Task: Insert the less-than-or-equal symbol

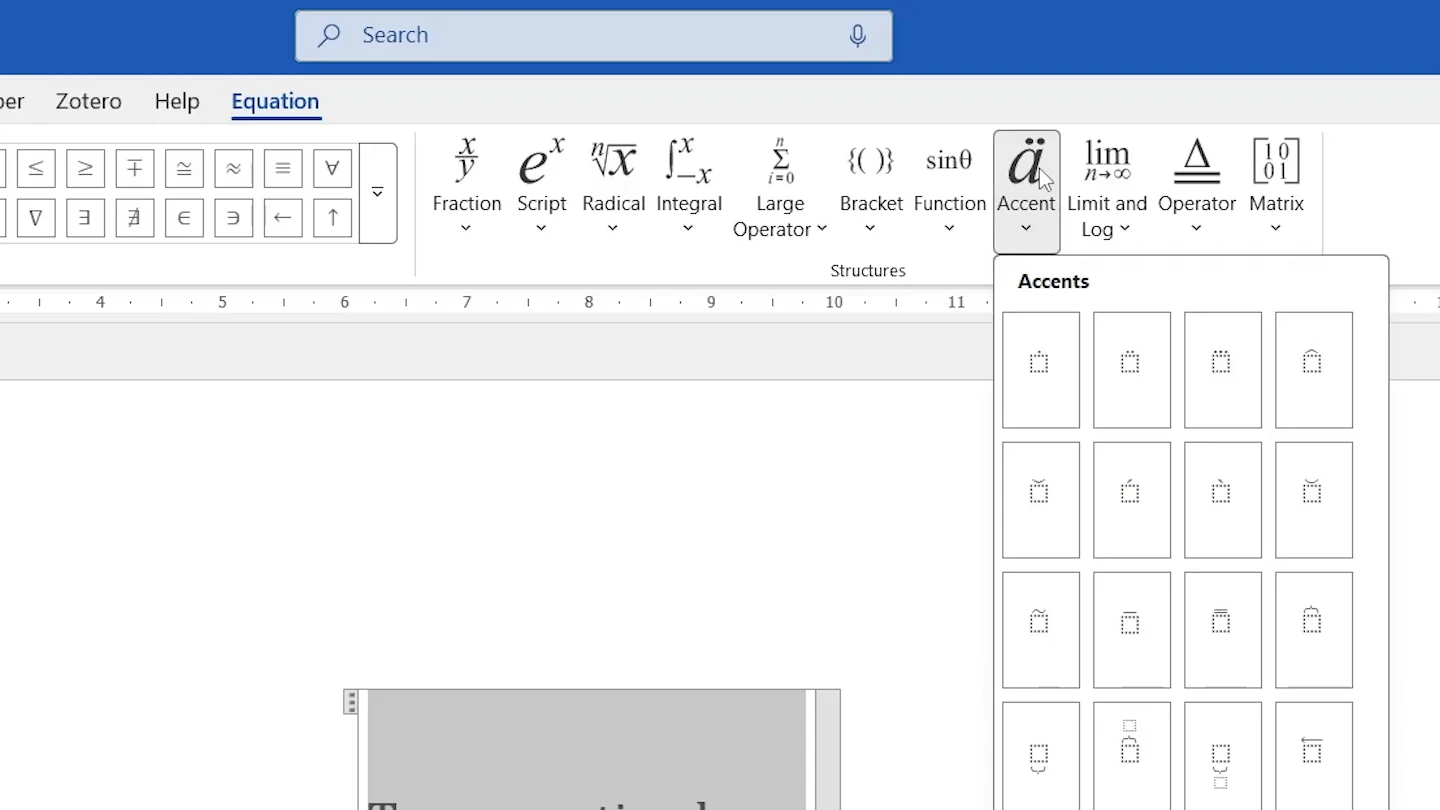Action: 36,169
